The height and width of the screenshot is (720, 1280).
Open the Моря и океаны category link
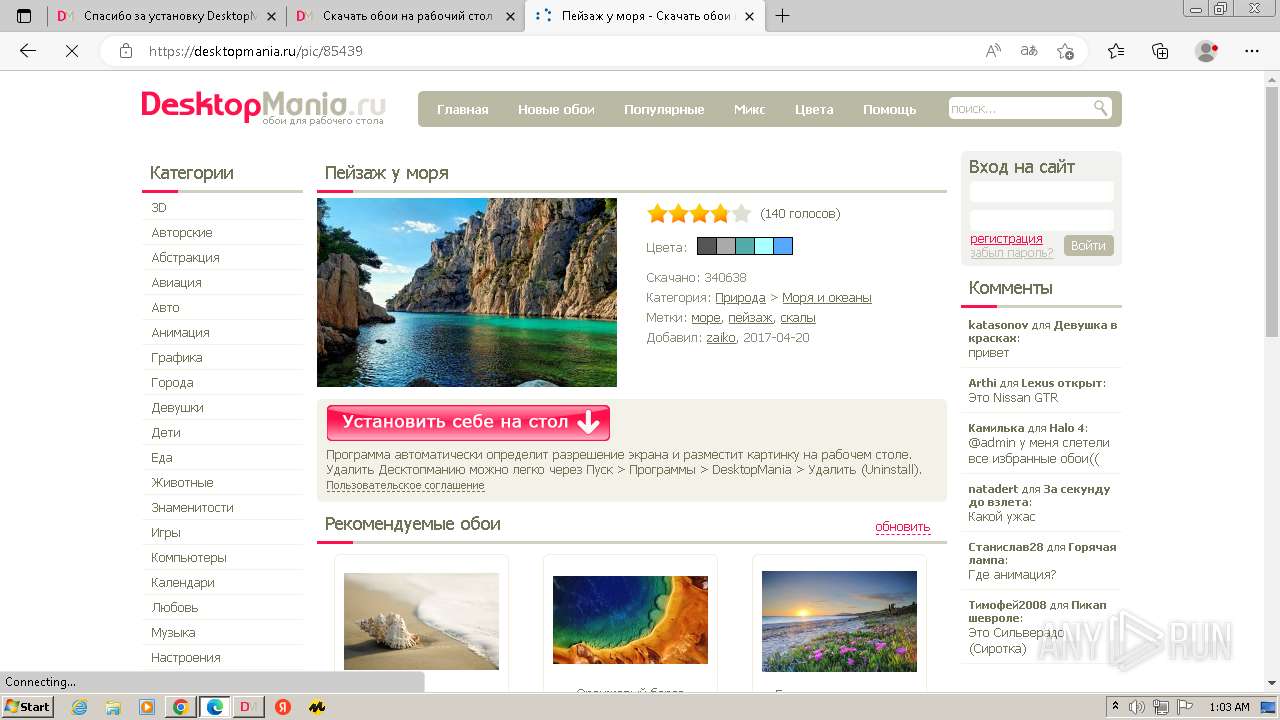(827, 298)
